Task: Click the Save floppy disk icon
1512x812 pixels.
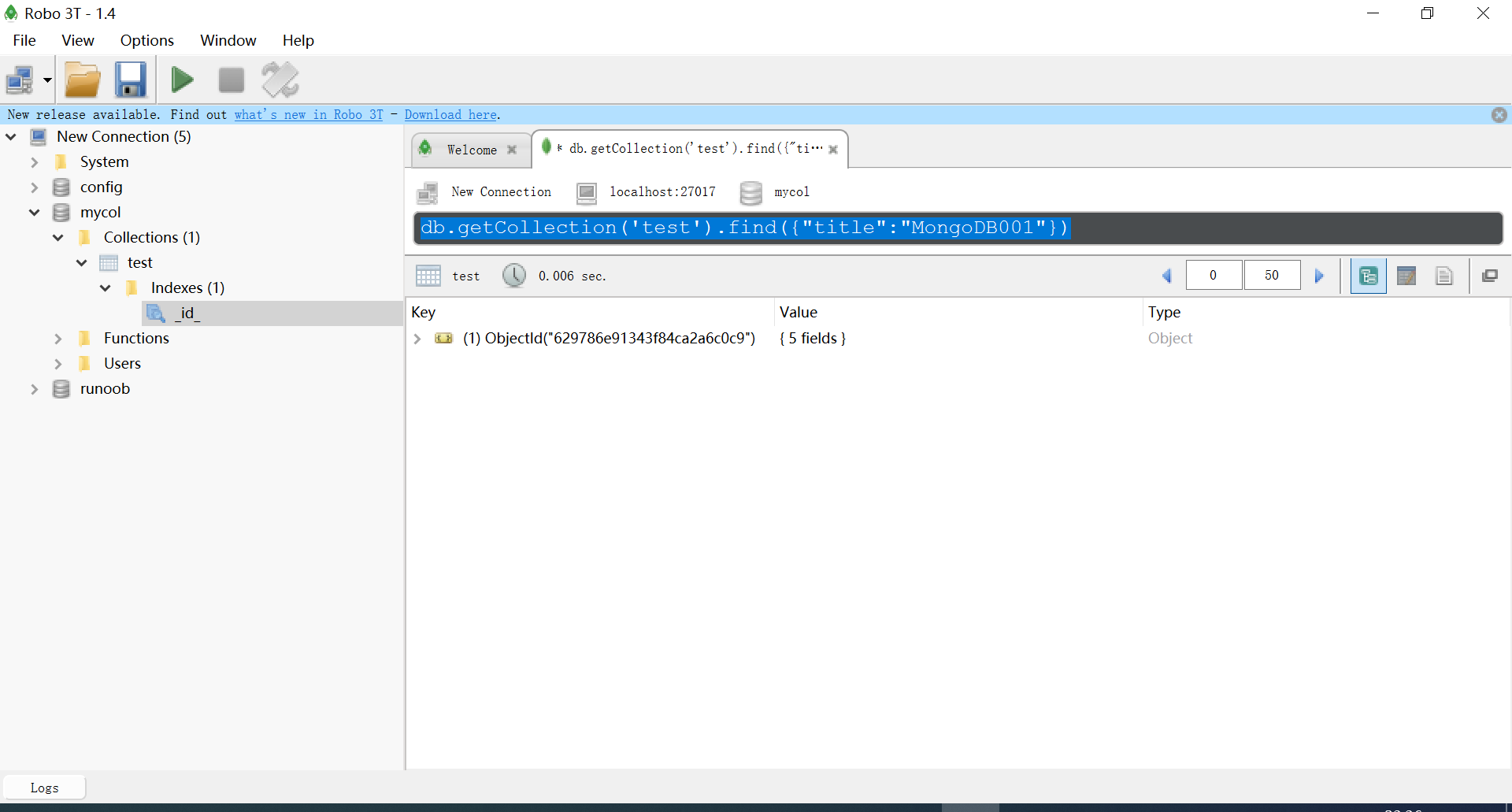Action: [131, 80]
